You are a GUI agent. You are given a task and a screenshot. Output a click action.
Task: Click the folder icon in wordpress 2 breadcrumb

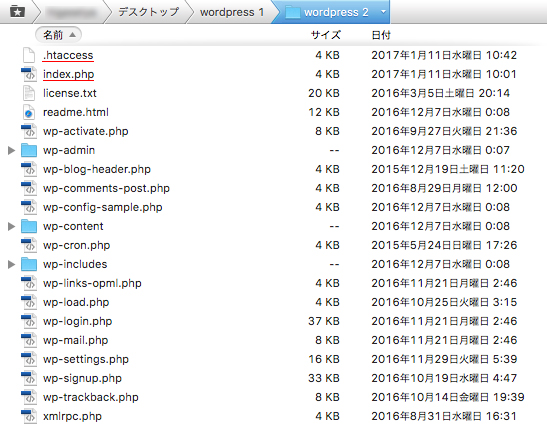click(x=293, y=12)
